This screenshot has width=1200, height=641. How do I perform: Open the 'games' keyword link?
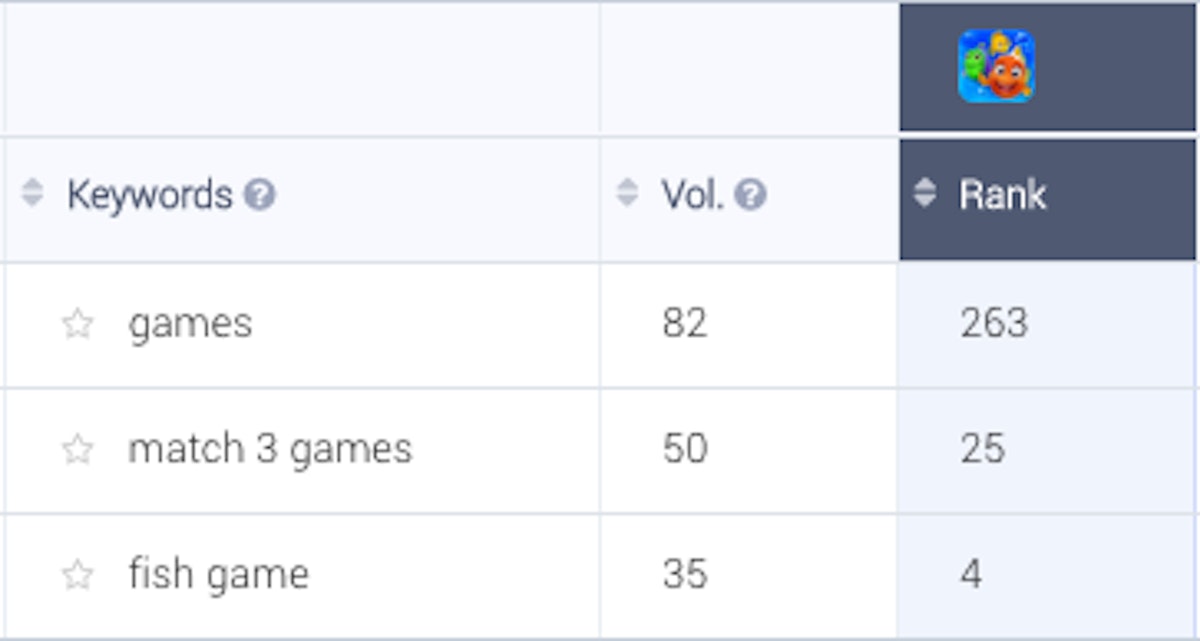[190, 324]
